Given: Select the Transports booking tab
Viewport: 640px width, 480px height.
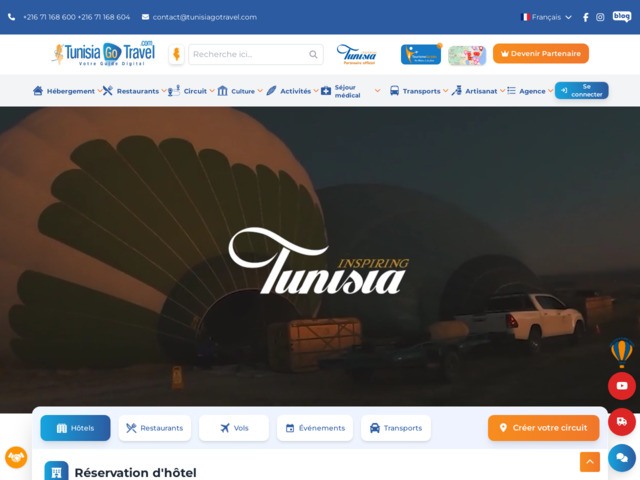Looking at the screenshot, I should click(396, 428).
